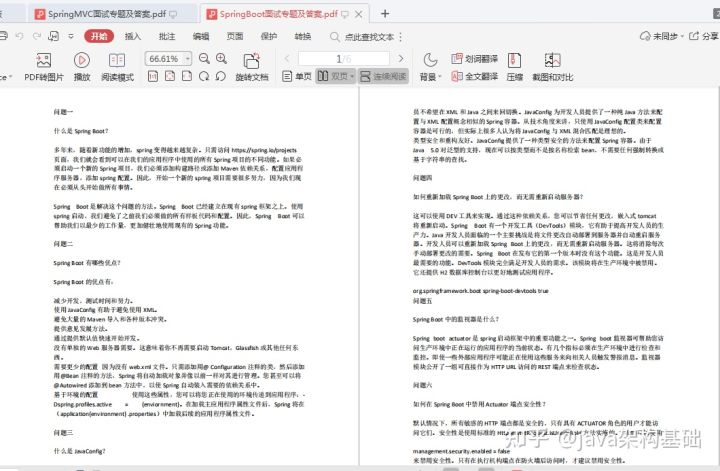Expand the 背景 dropdown arrow

click(439, 77)
